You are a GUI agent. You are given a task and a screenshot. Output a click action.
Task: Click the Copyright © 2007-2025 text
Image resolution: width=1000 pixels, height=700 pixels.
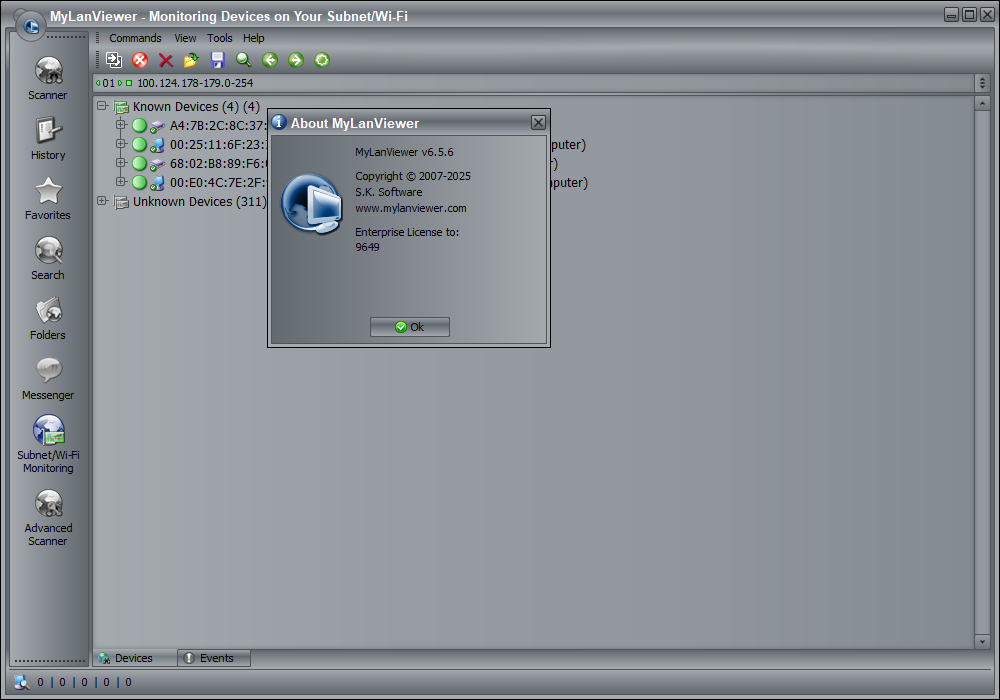point(413,176)
